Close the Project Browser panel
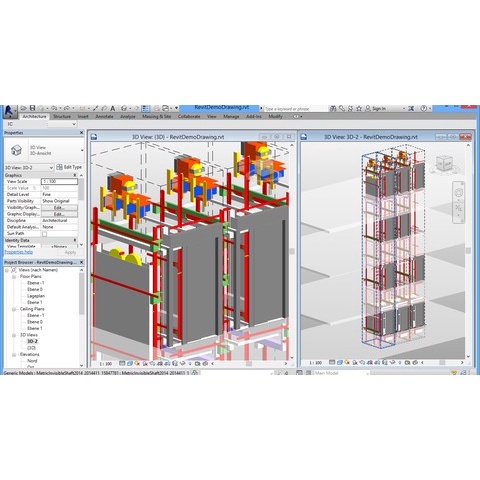Screen dimensions: 480x480 click(81, 262)
